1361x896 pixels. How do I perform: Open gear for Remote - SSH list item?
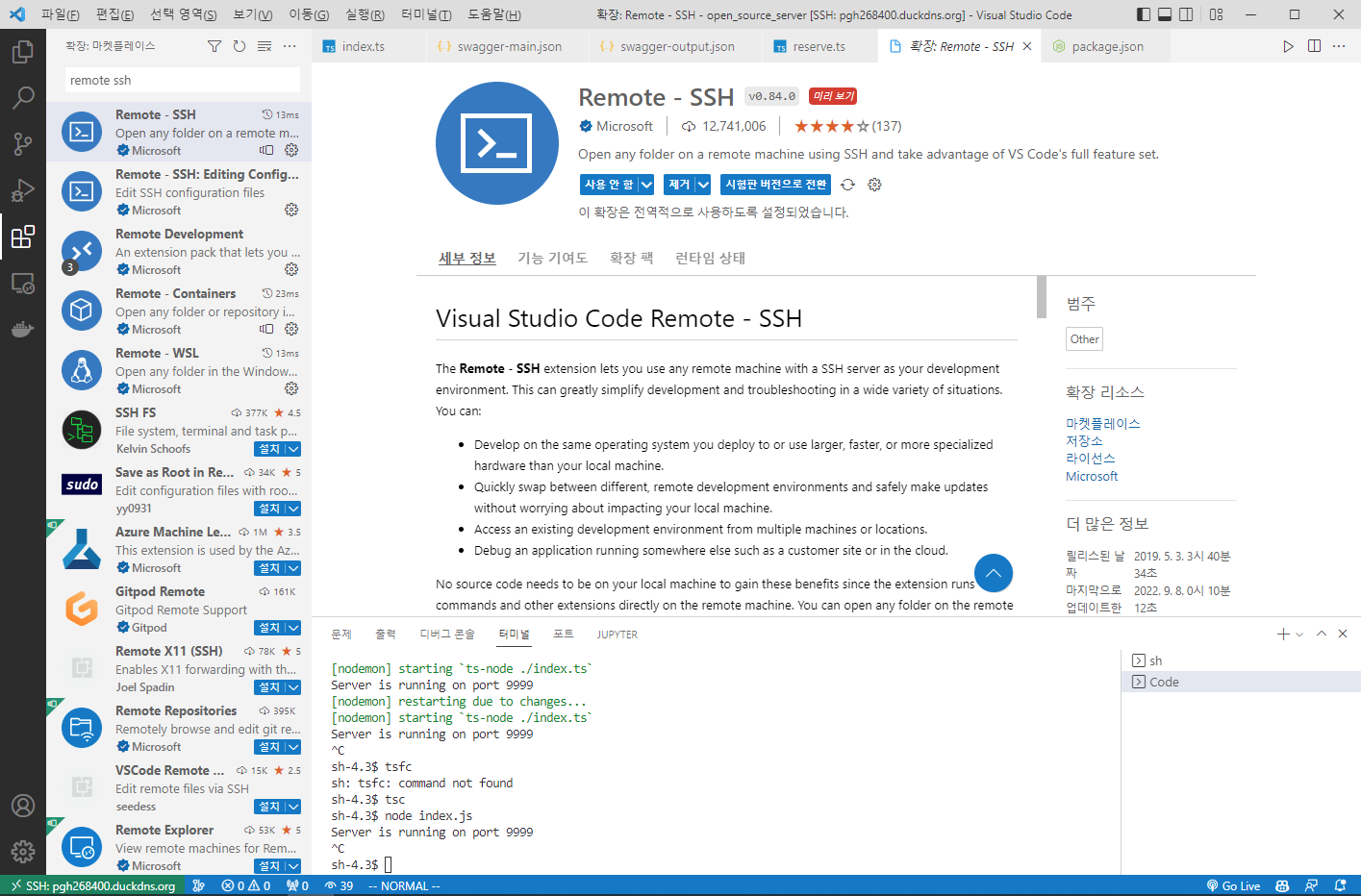[x=291, y=150]
